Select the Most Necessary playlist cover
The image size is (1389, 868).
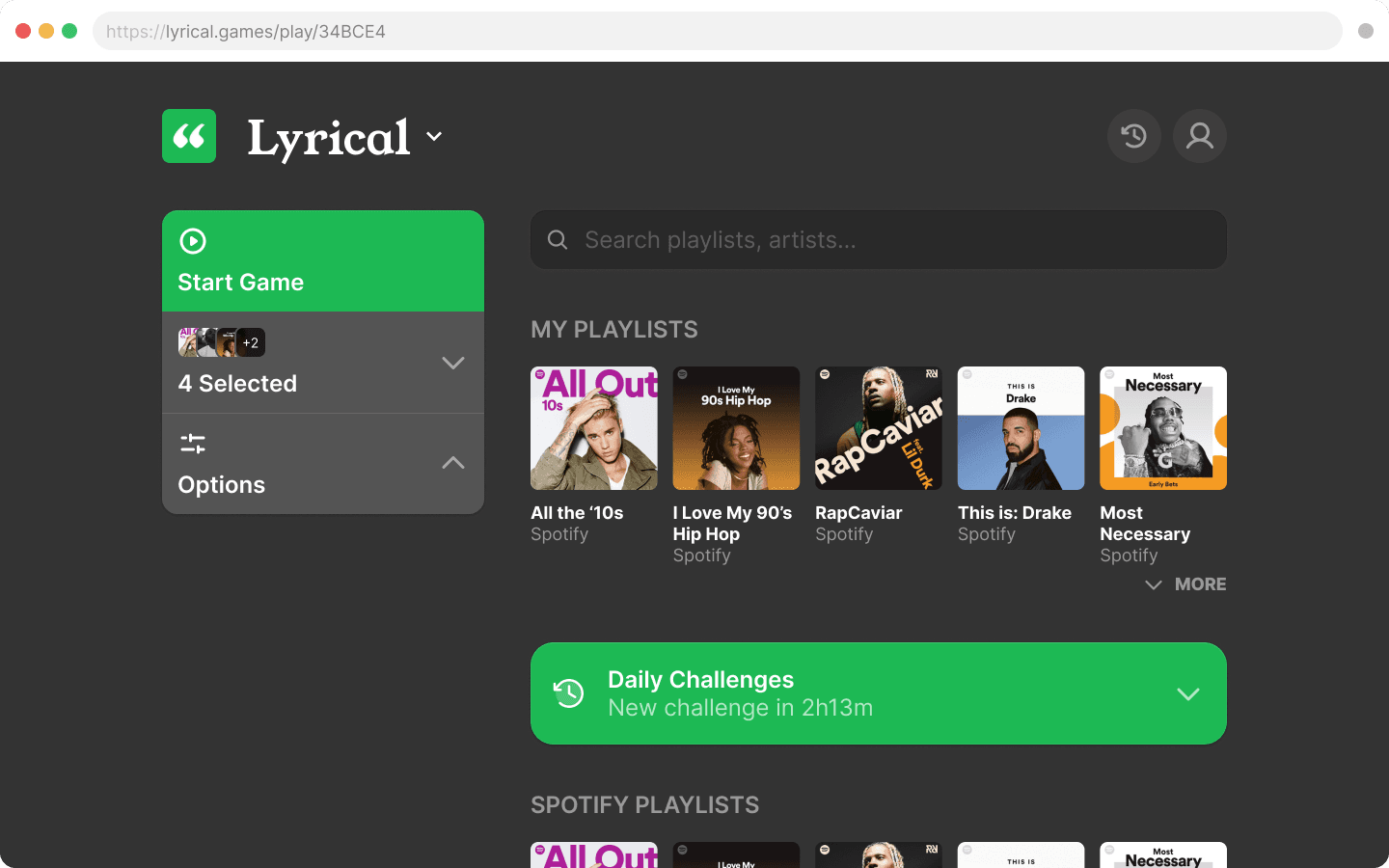(x=1163, y=428)
